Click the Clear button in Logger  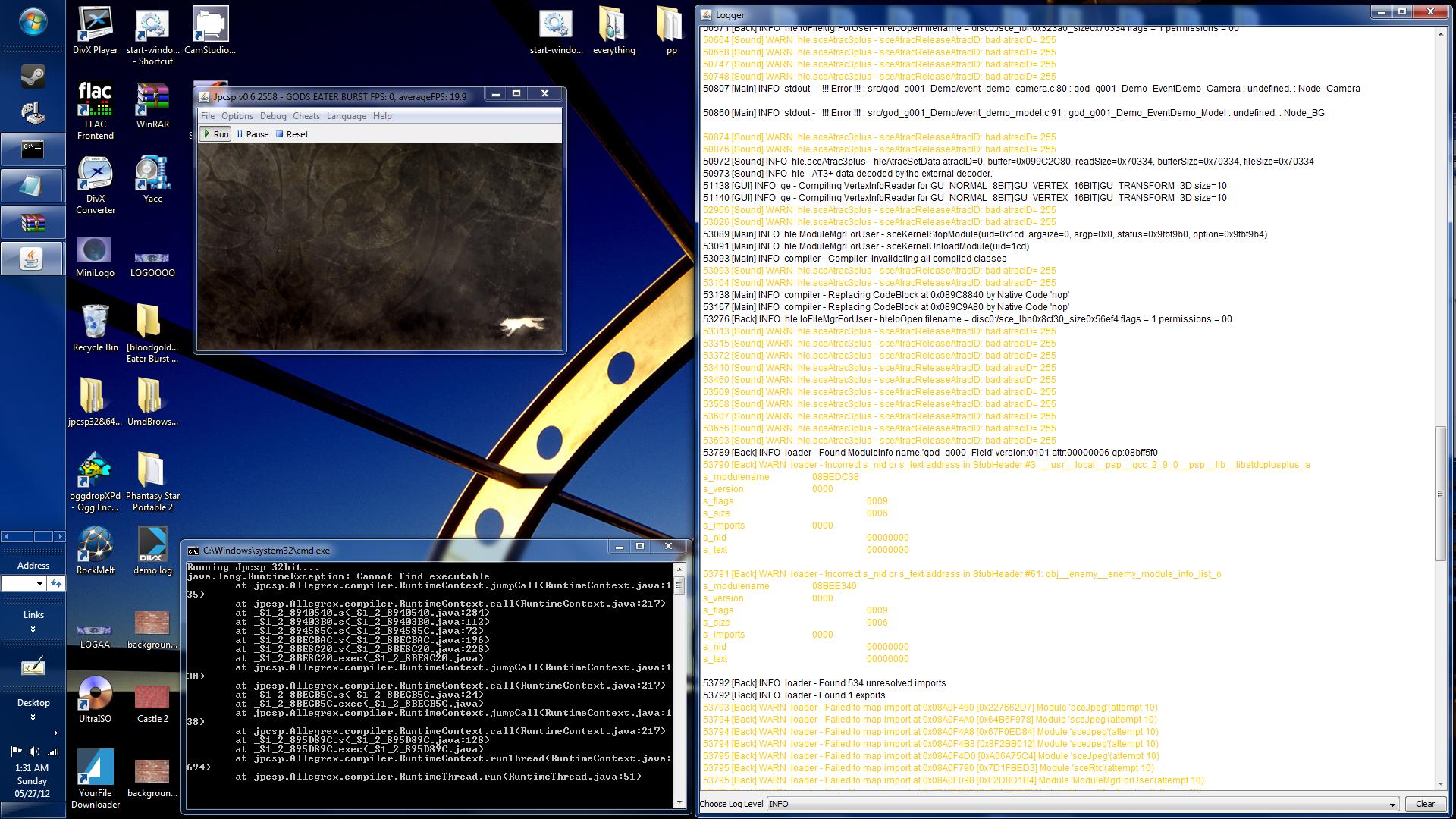click(1424, 804)
